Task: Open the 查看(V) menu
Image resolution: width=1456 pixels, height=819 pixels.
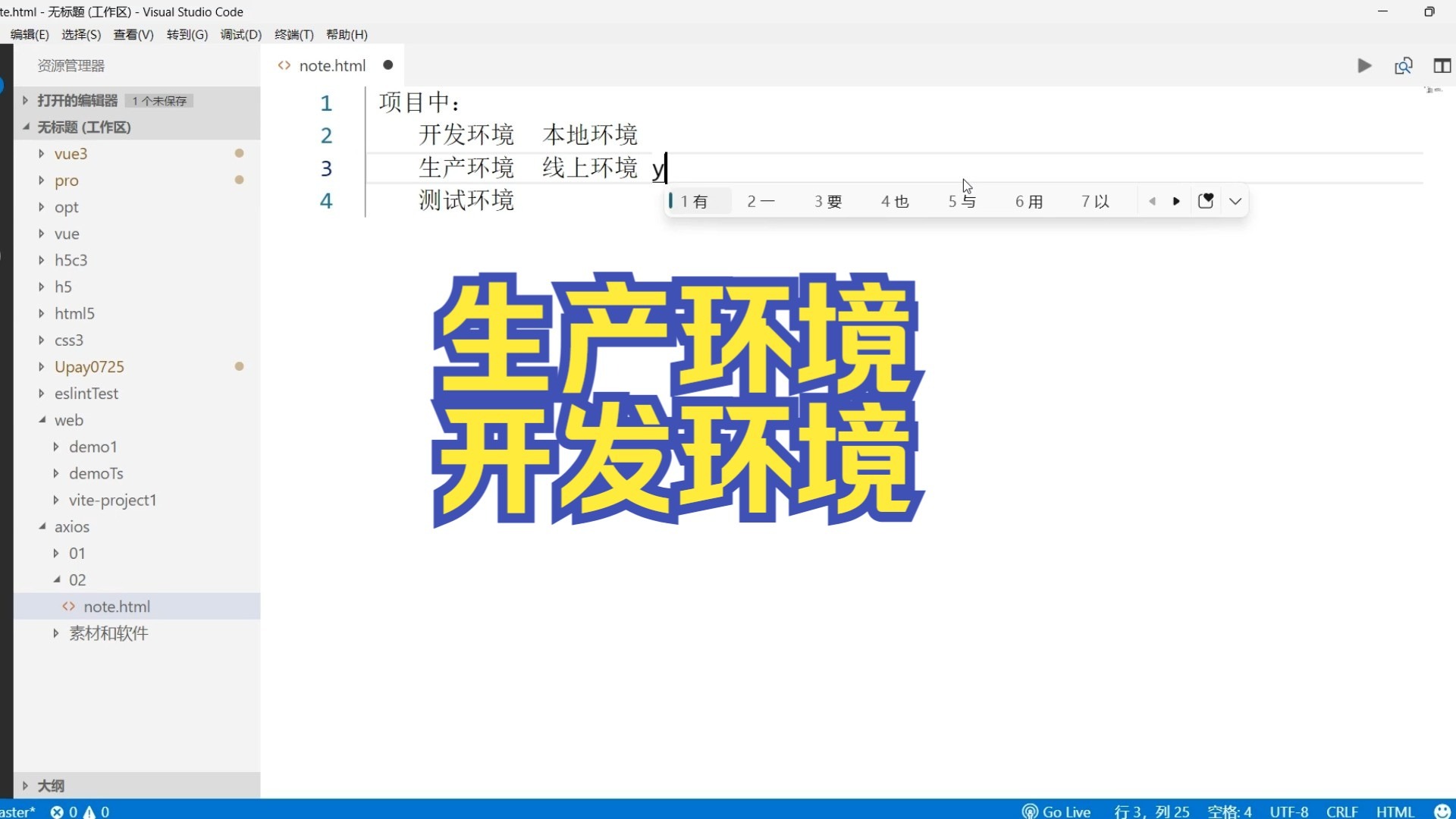Action: click(133, 35)
